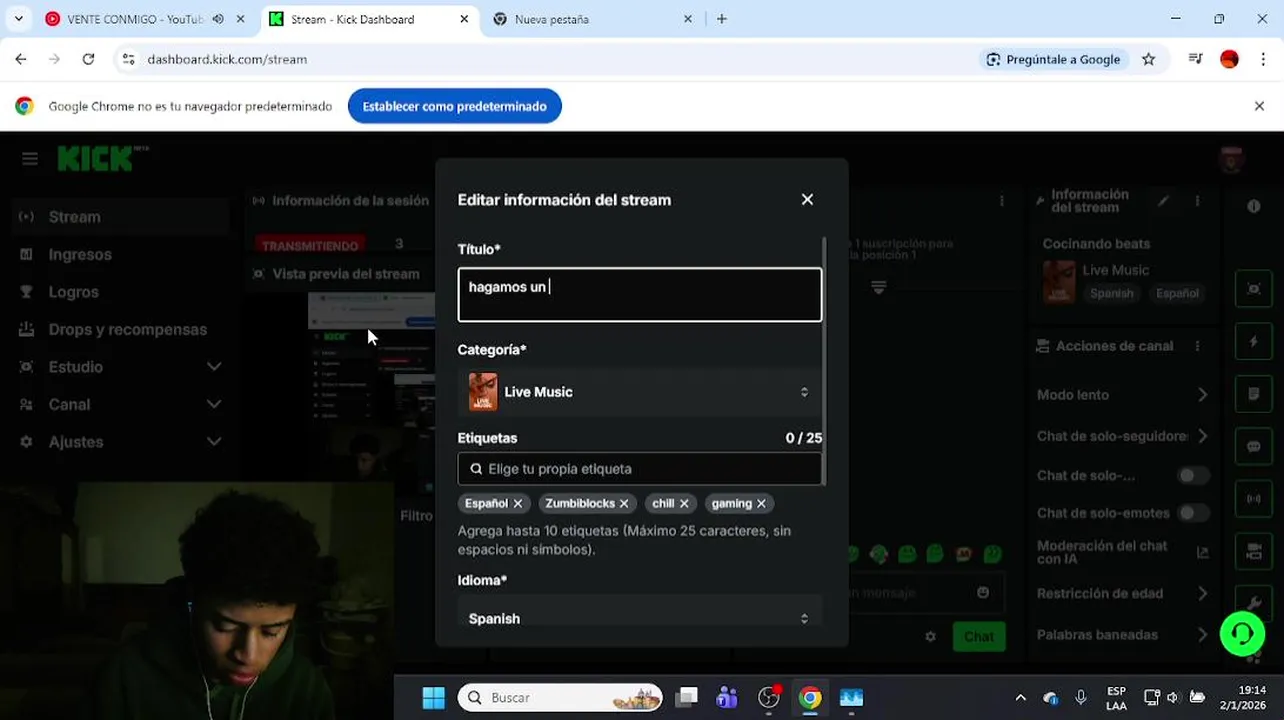Open Información del stream options menu
The width and height of the screenshot is (1284, 720).
coord(1197,201)
